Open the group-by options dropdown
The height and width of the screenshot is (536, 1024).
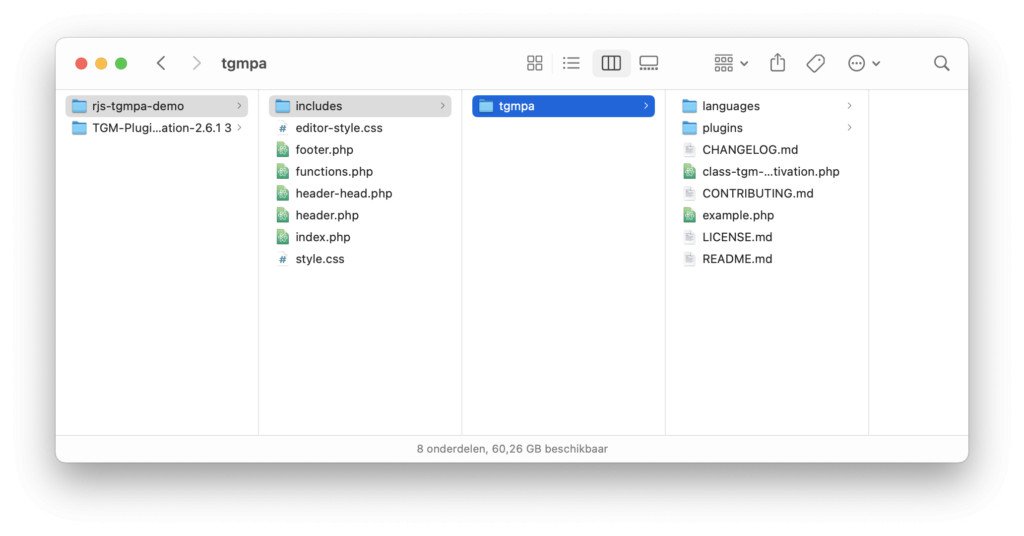tap(731, 63)
